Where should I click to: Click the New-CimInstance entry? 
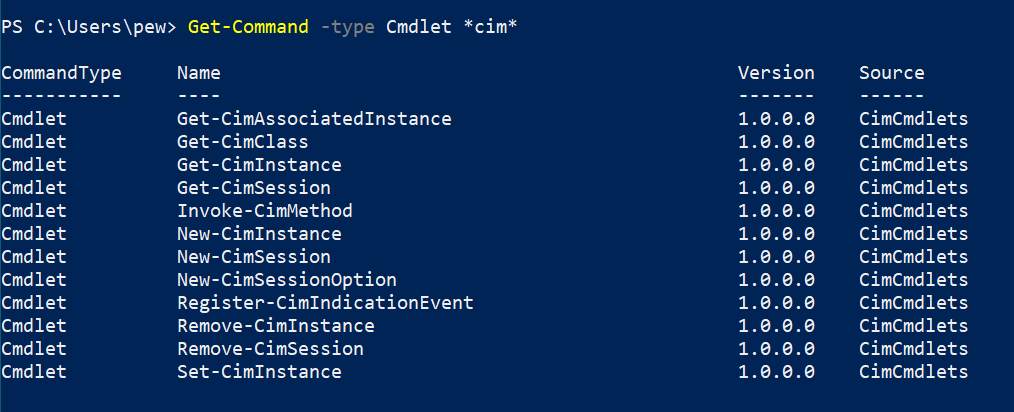tap(259, 233)
